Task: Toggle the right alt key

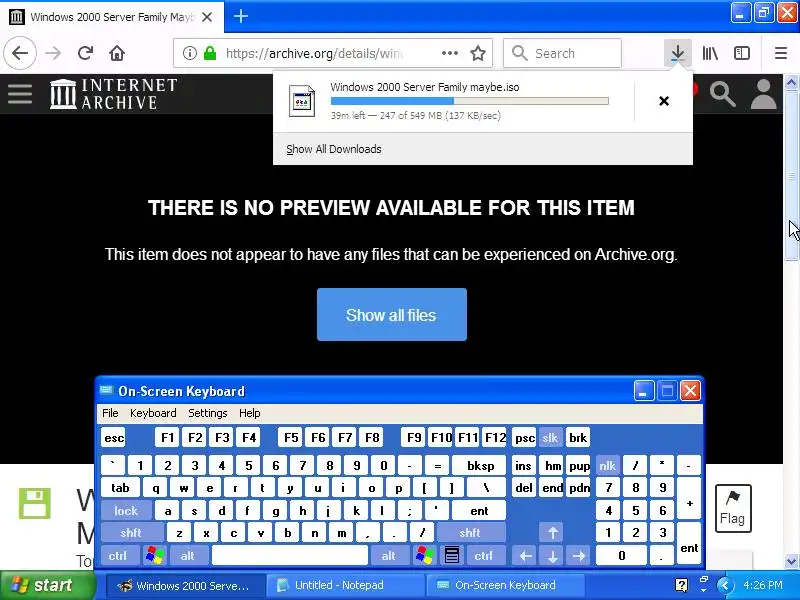Action: [389, 556]
